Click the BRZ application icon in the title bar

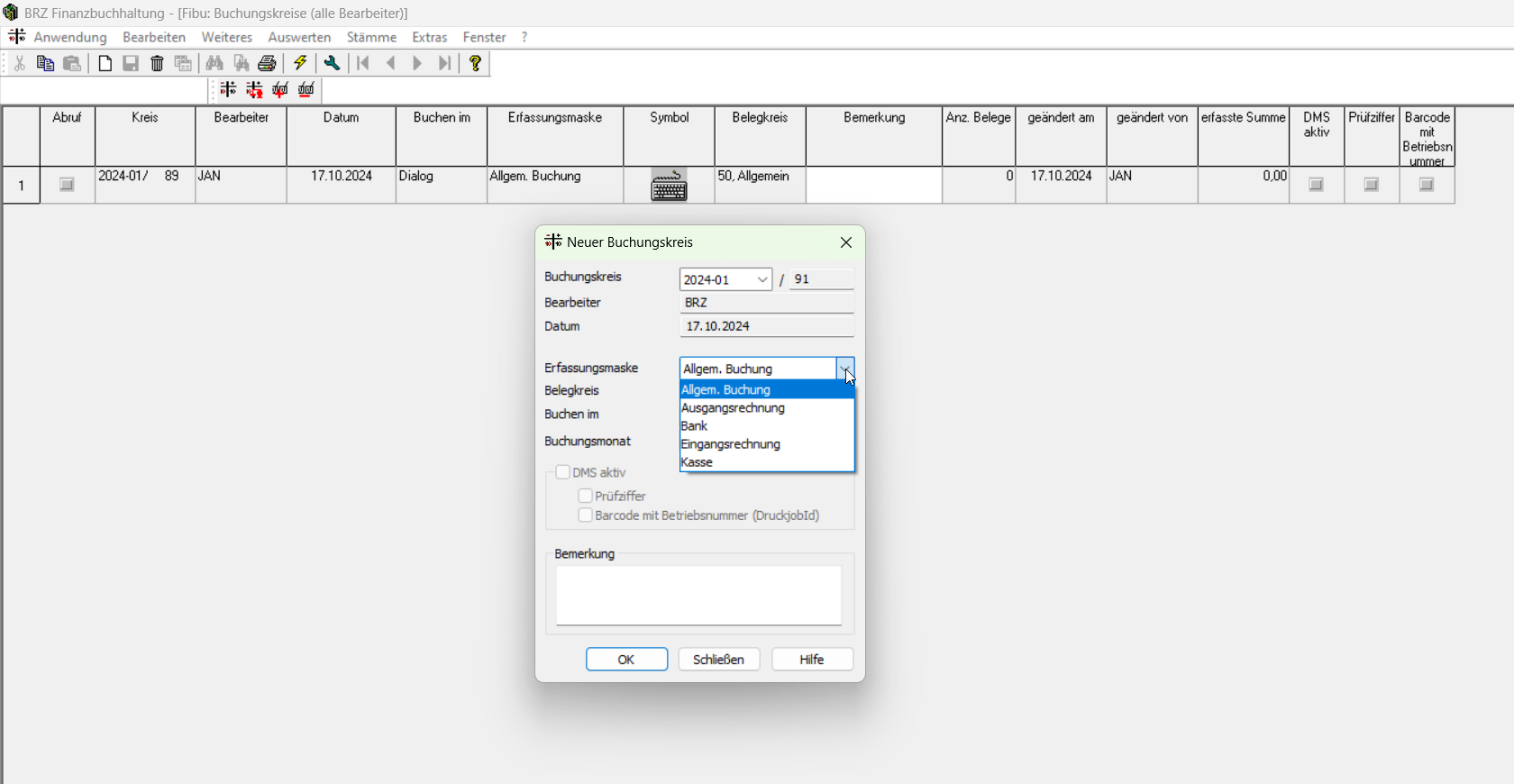point(11,13)
